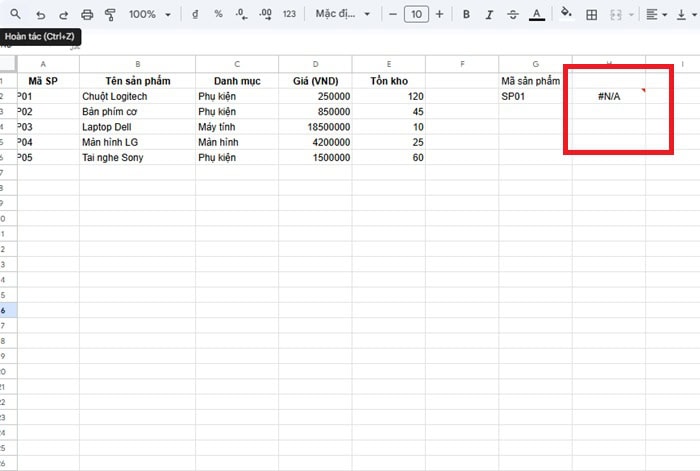Format as percent icon
Image resolution: width=700 pixels, height=471 pixels.
[218, 14]
